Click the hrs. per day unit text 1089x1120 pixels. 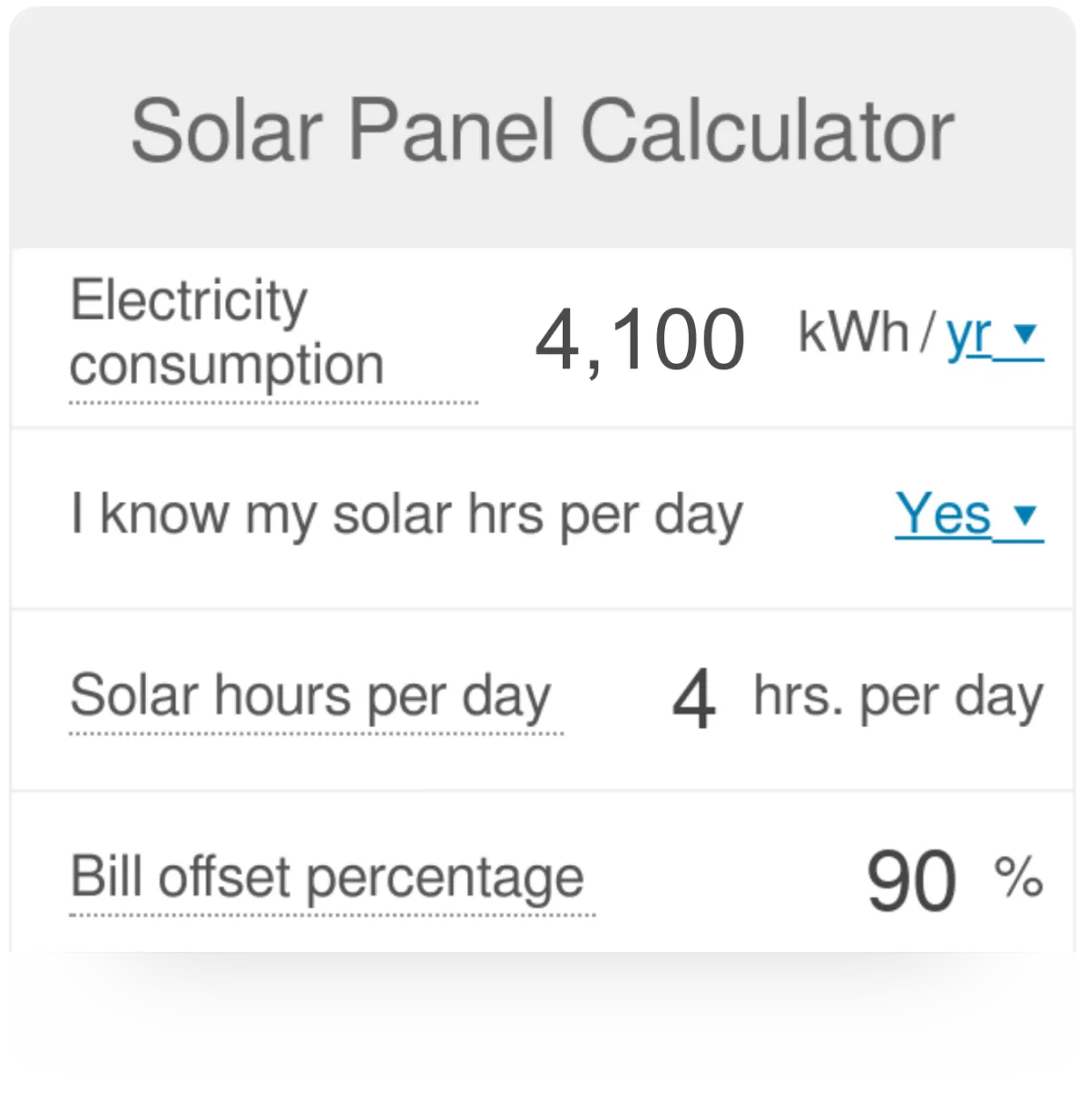click(898, 697)
